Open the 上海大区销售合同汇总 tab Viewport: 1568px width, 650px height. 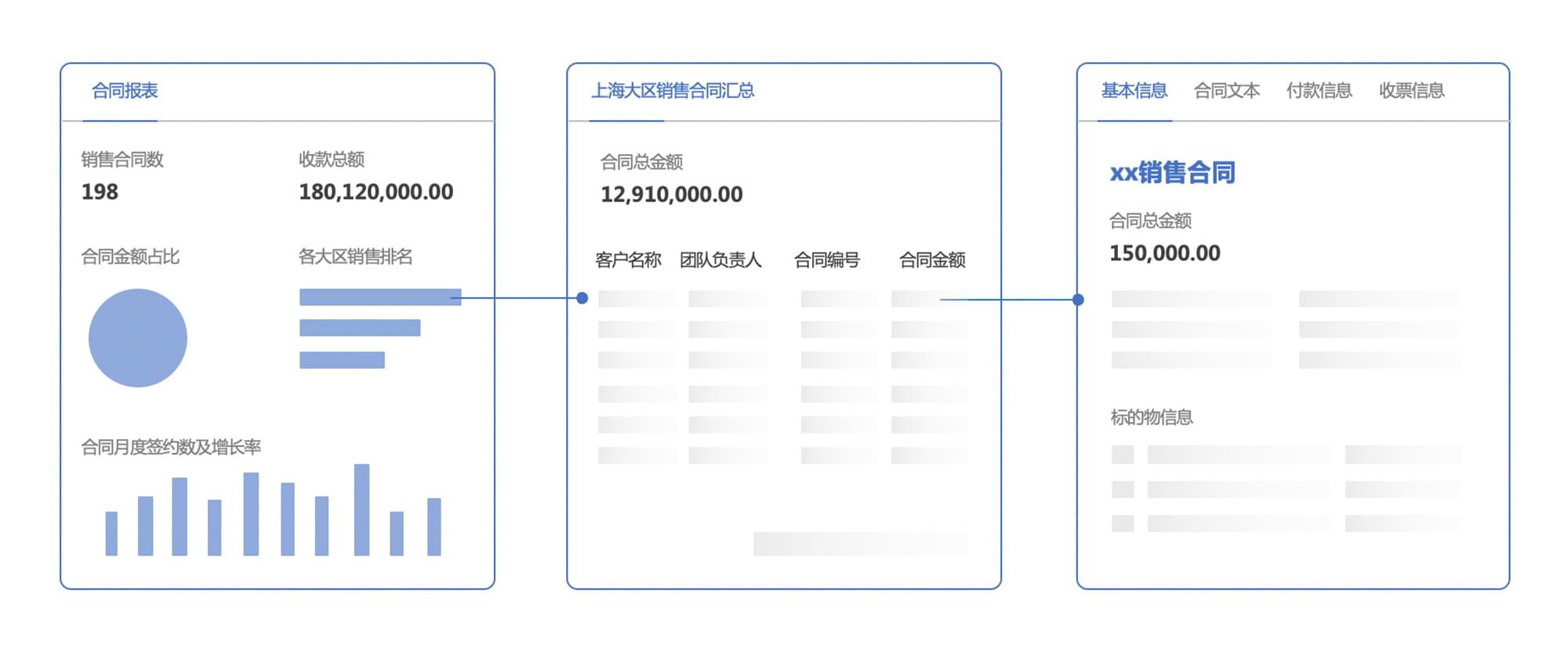pos(672,91)
